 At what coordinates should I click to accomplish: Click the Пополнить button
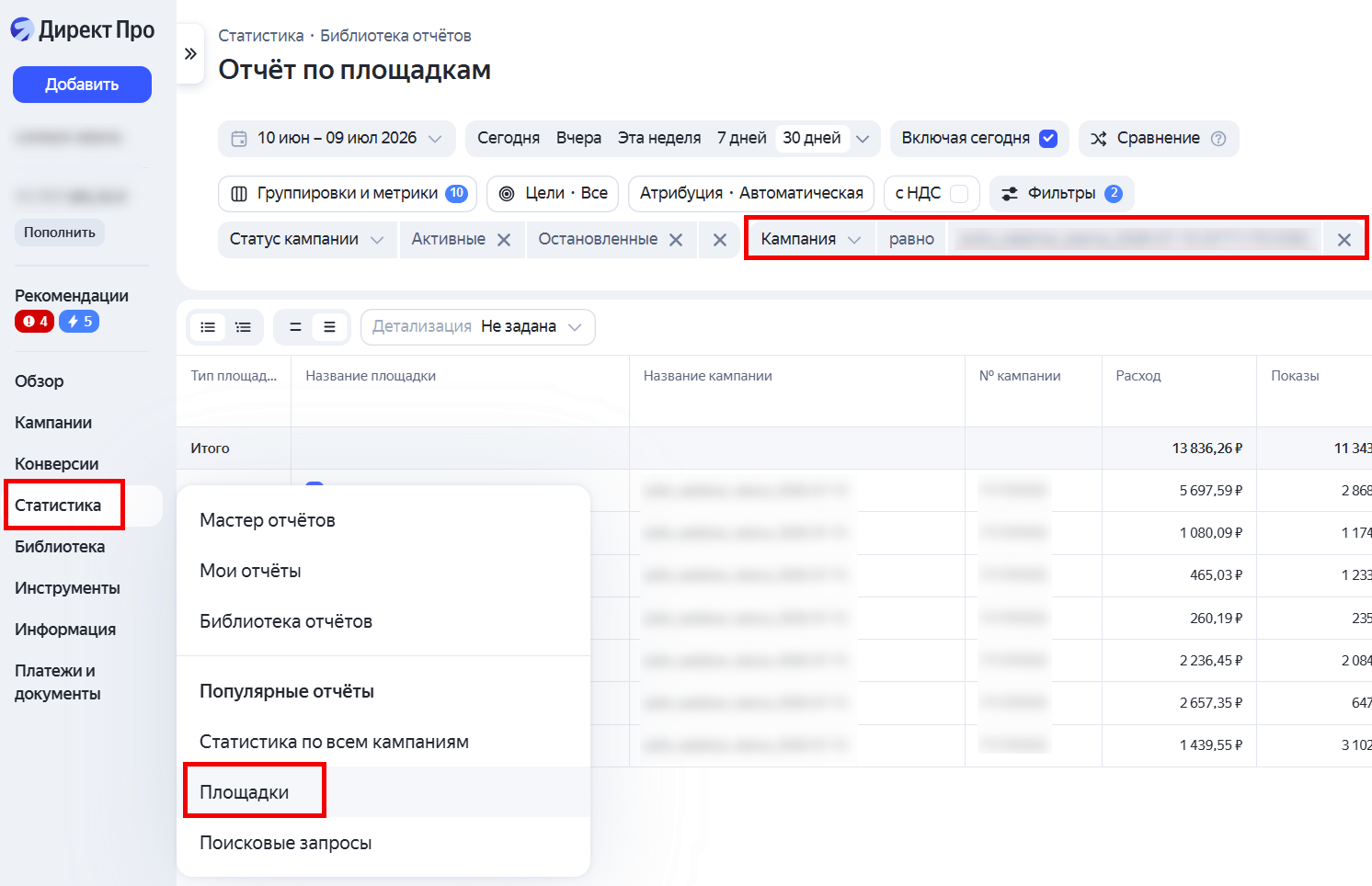60,233
